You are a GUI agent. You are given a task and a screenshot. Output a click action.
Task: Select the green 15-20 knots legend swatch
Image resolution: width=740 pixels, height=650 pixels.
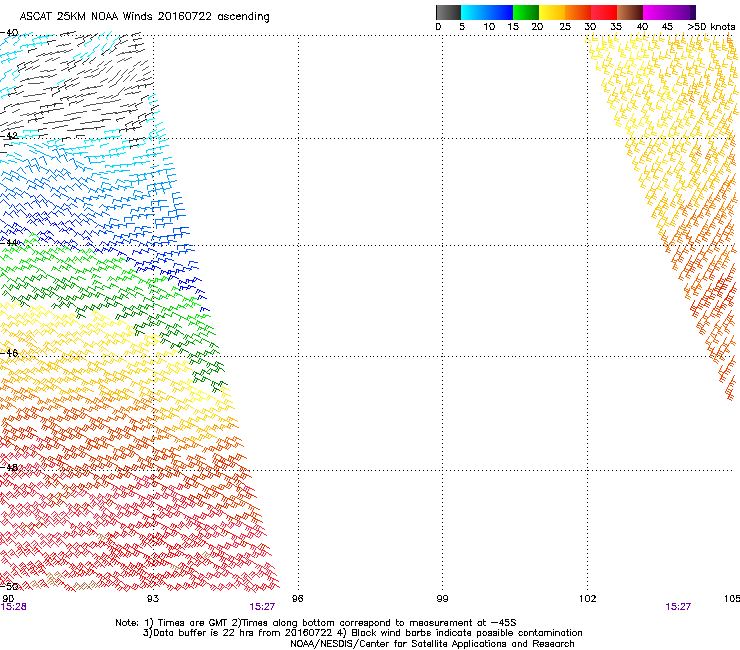[526, 12]
